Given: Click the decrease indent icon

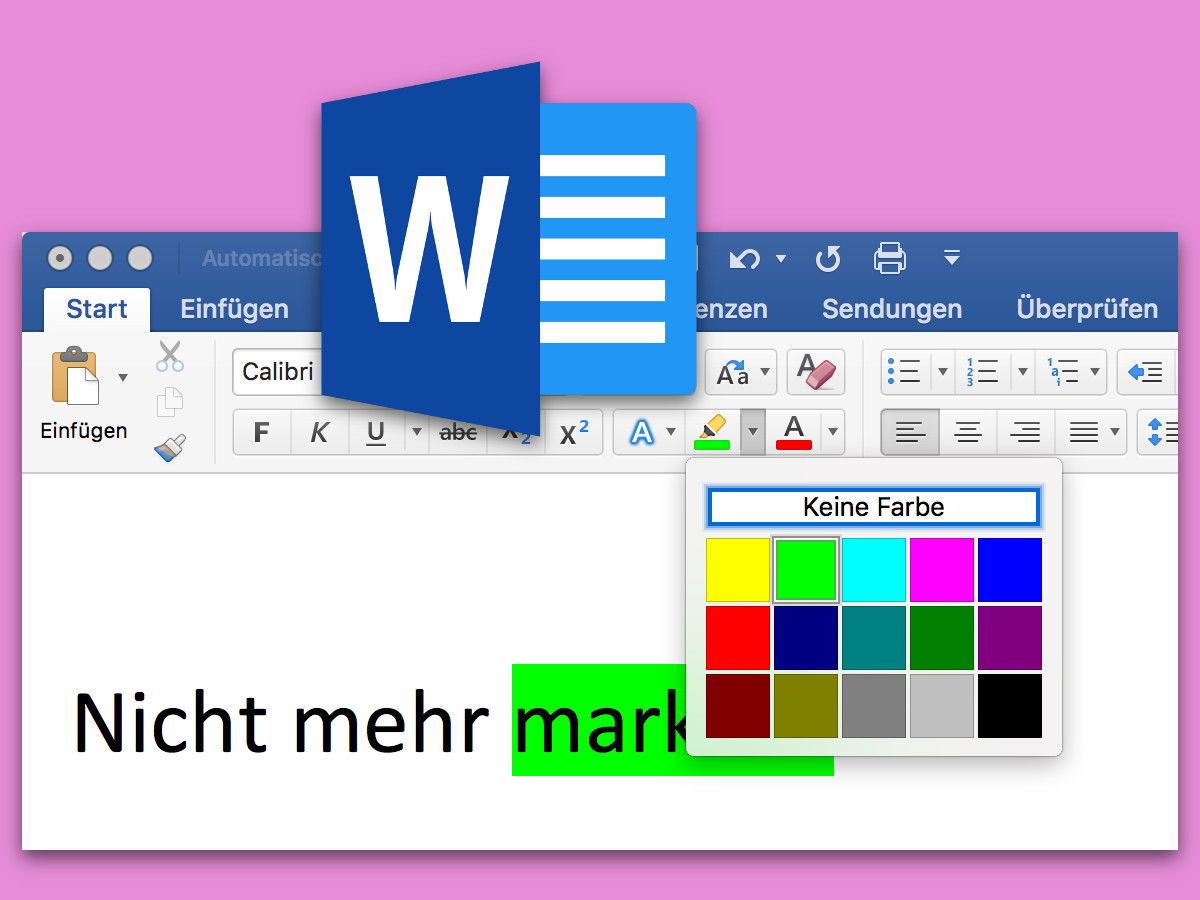Looking at the screenshot, I should pyautogui.click(x=1146, y=372).
